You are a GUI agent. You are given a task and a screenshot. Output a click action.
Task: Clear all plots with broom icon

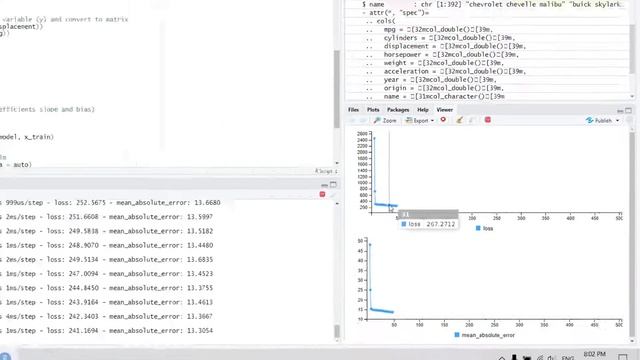(x=460, y=120)
